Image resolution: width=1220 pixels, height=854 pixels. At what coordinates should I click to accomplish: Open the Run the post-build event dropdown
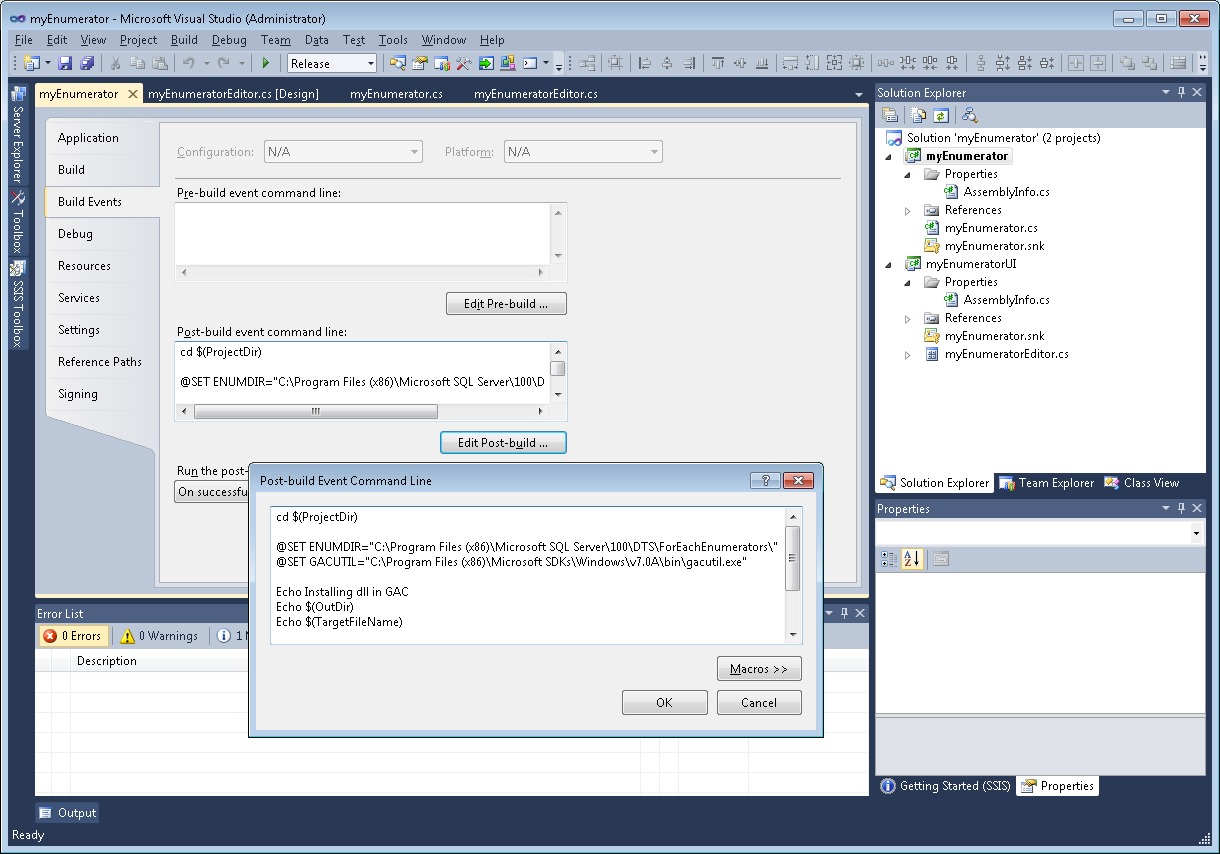[x=211, y=492]
